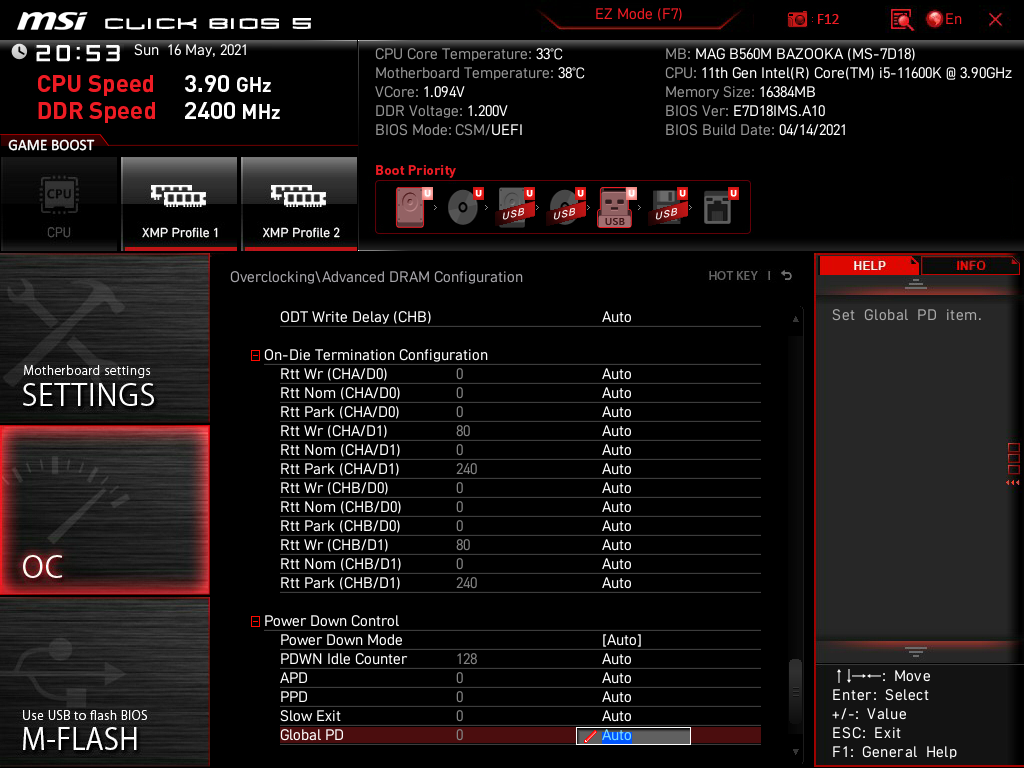Click the help panel bottom resize handle
1024x768 pixels.
click(916, 652)
